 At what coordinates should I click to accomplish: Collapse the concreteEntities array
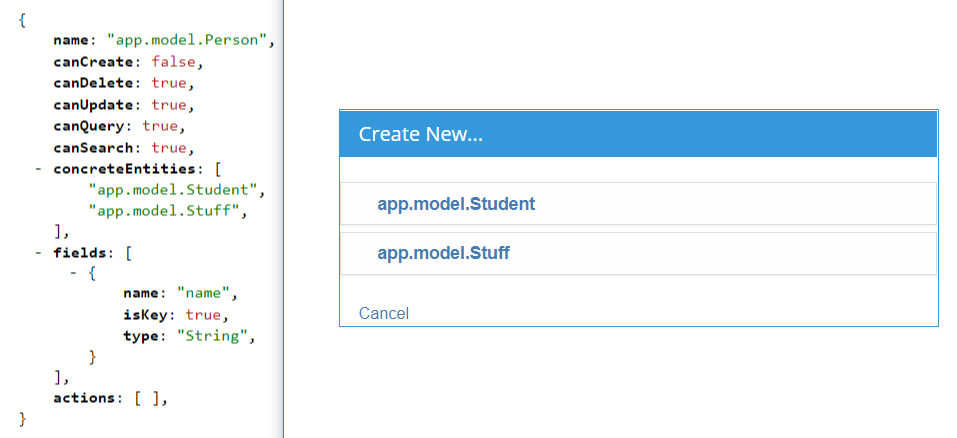tap(38, 169)
